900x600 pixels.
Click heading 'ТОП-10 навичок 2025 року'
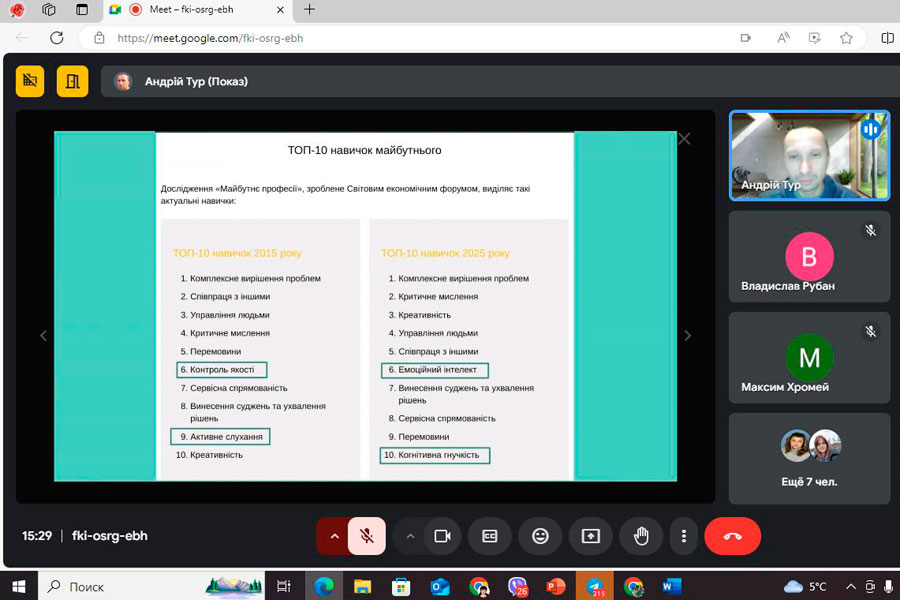pos(445,253)
